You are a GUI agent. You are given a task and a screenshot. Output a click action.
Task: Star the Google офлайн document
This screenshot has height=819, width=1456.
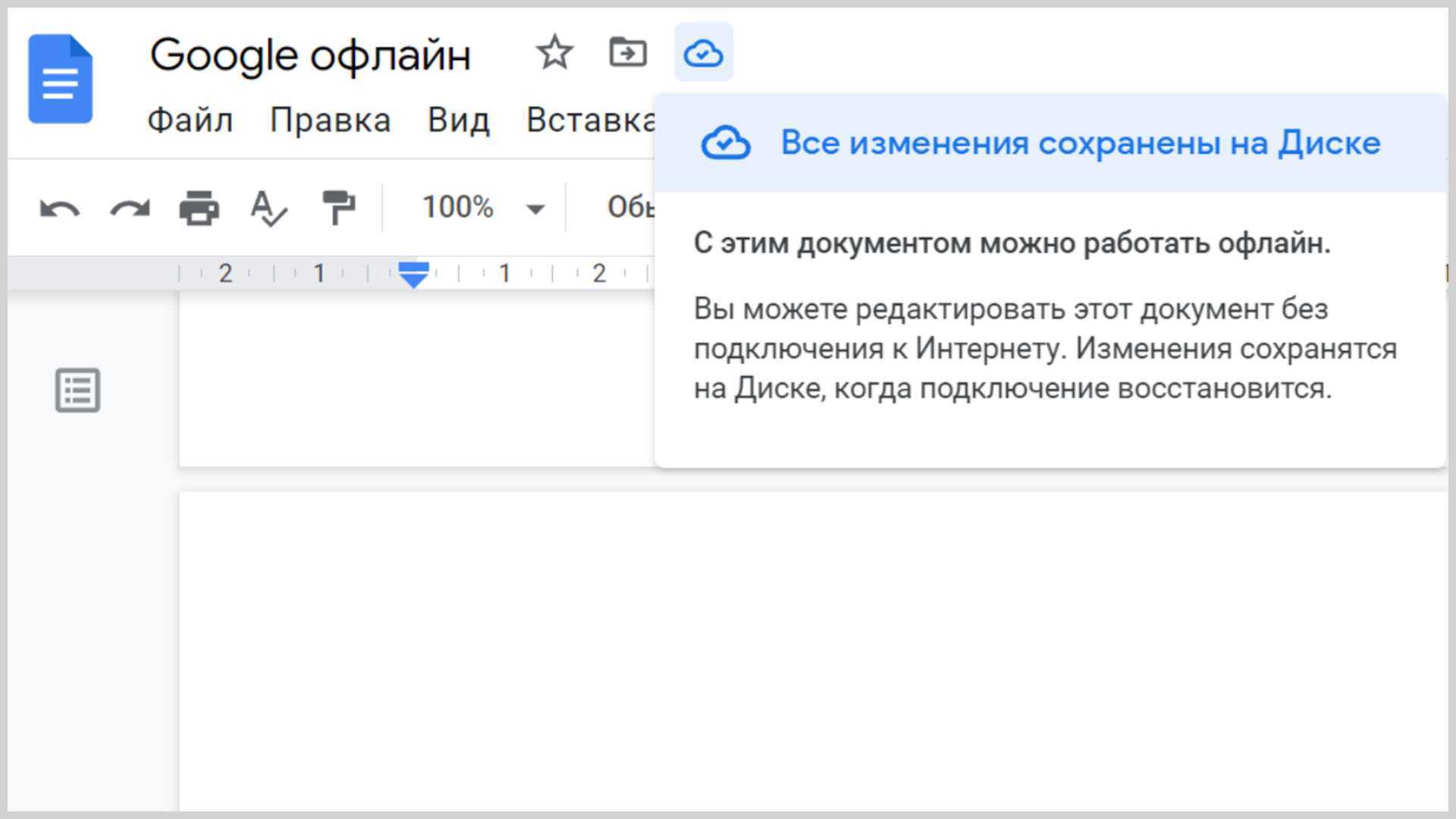(554, 52)
